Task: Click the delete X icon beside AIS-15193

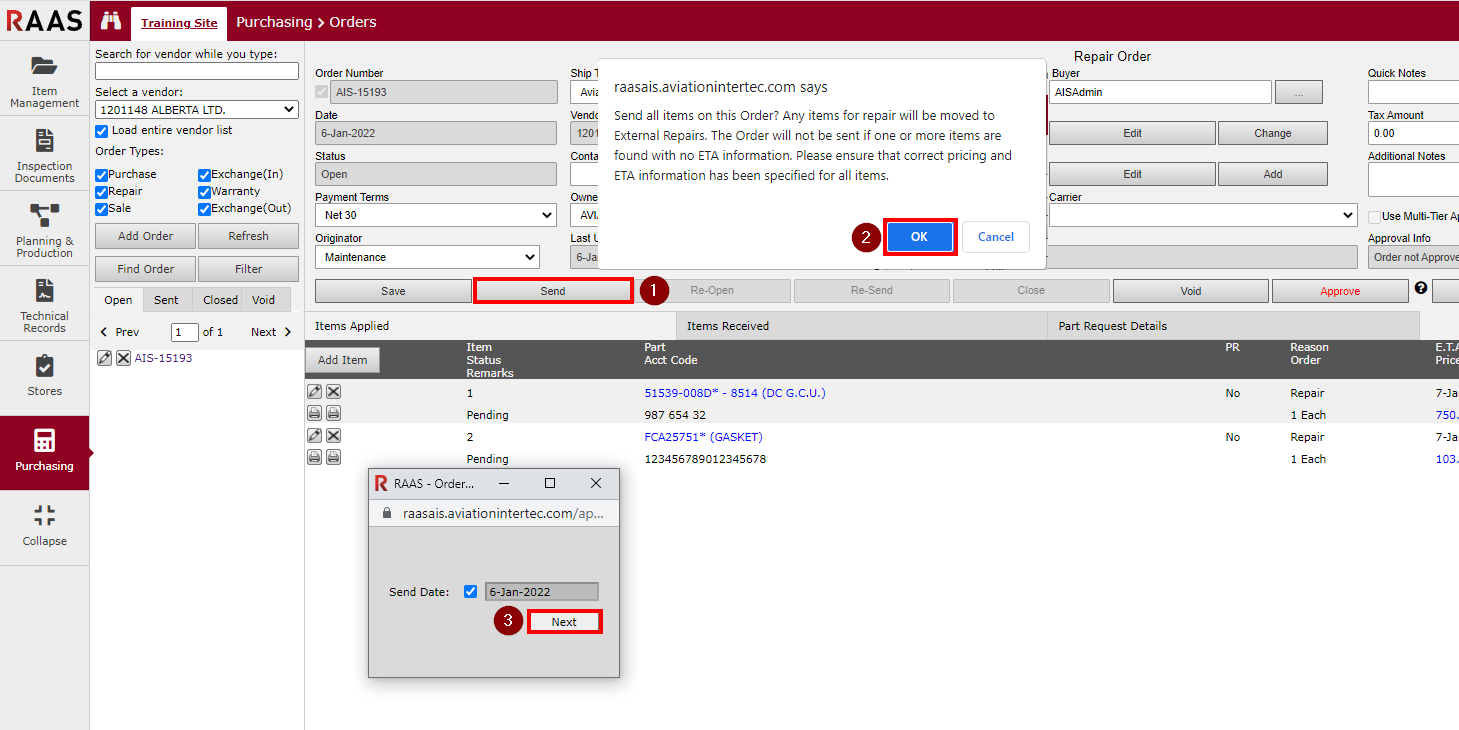Action: tap(123, 358)
